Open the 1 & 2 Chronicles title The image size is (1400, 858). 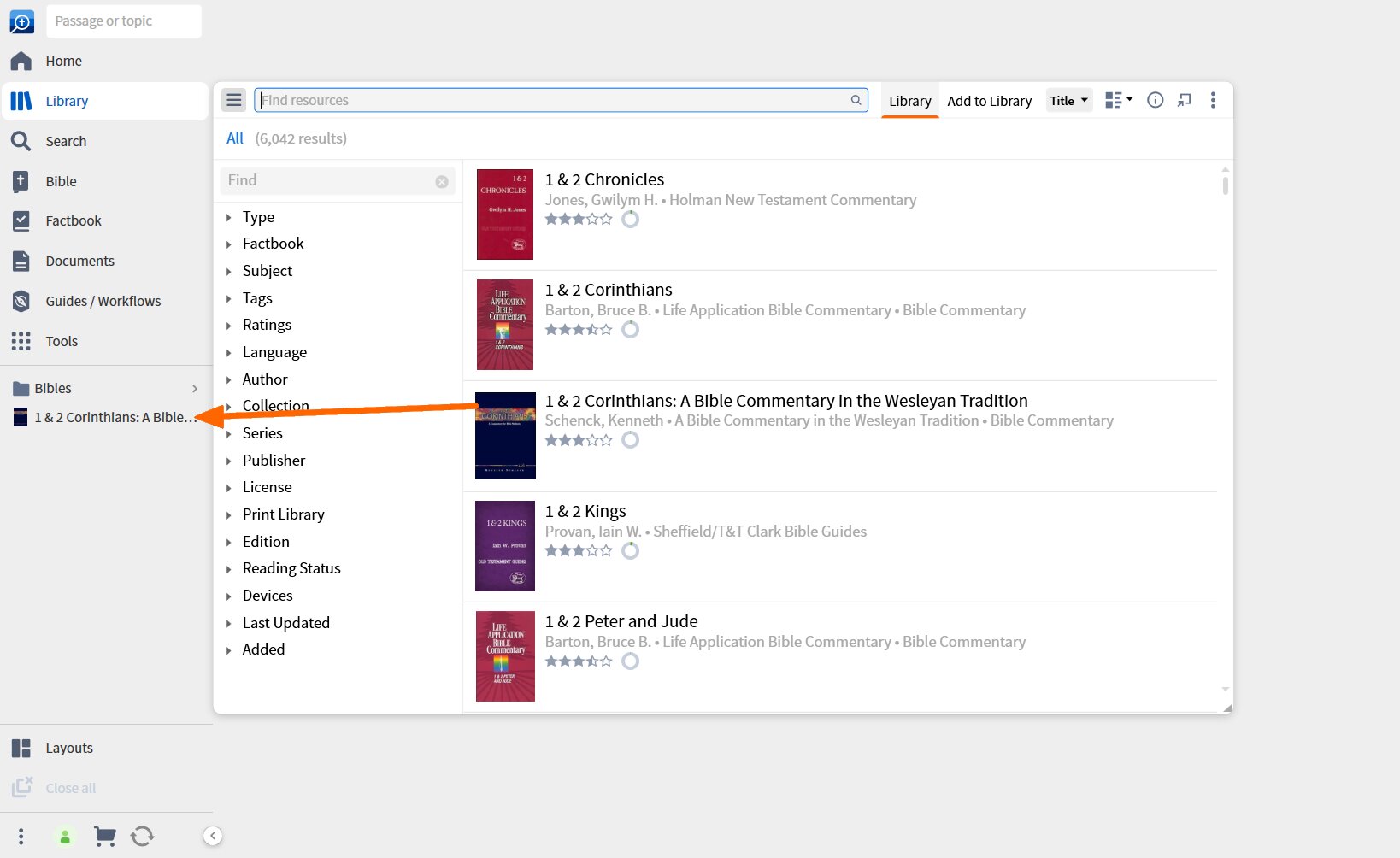point(605,179)
